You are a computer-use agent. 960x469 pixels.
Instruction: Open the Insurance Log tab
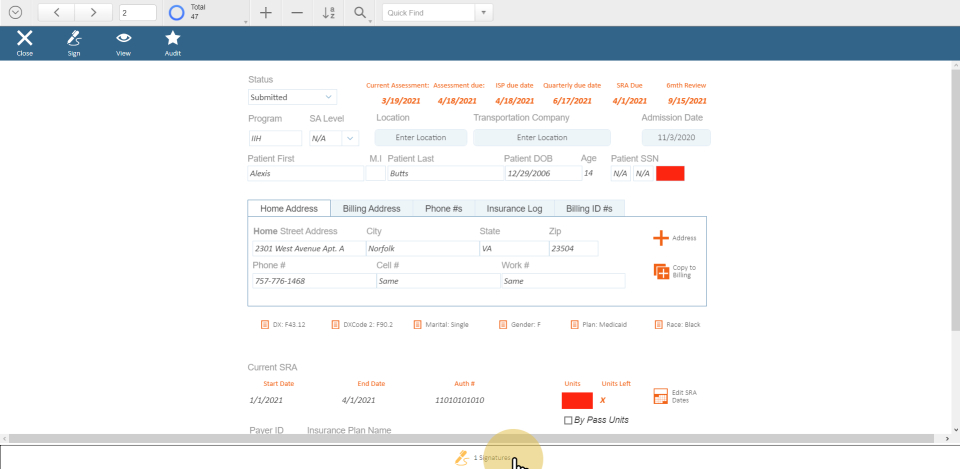514,208
